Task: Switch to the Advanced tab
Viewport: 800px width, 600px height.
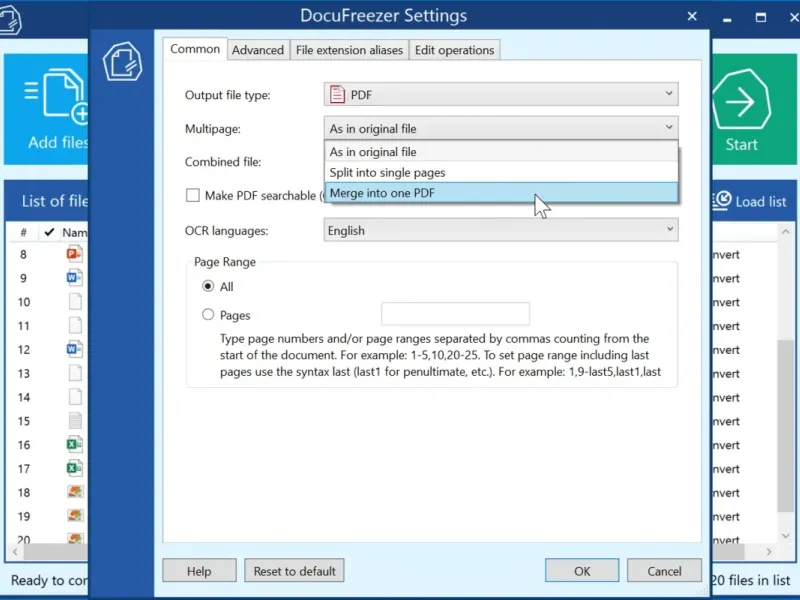Action: (258, 50)
